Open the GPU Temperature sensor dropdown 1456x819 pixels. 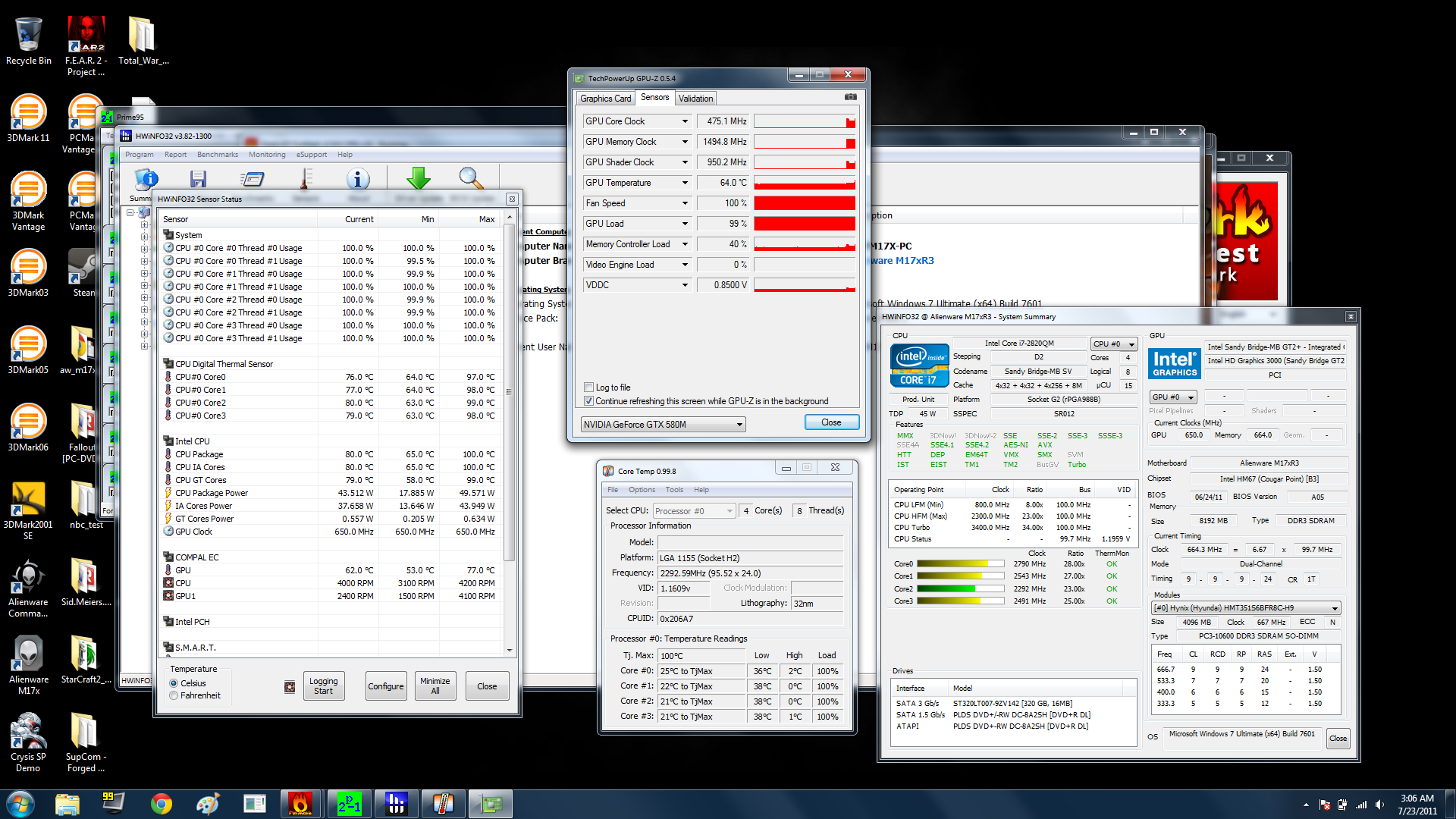click(685, 183)
